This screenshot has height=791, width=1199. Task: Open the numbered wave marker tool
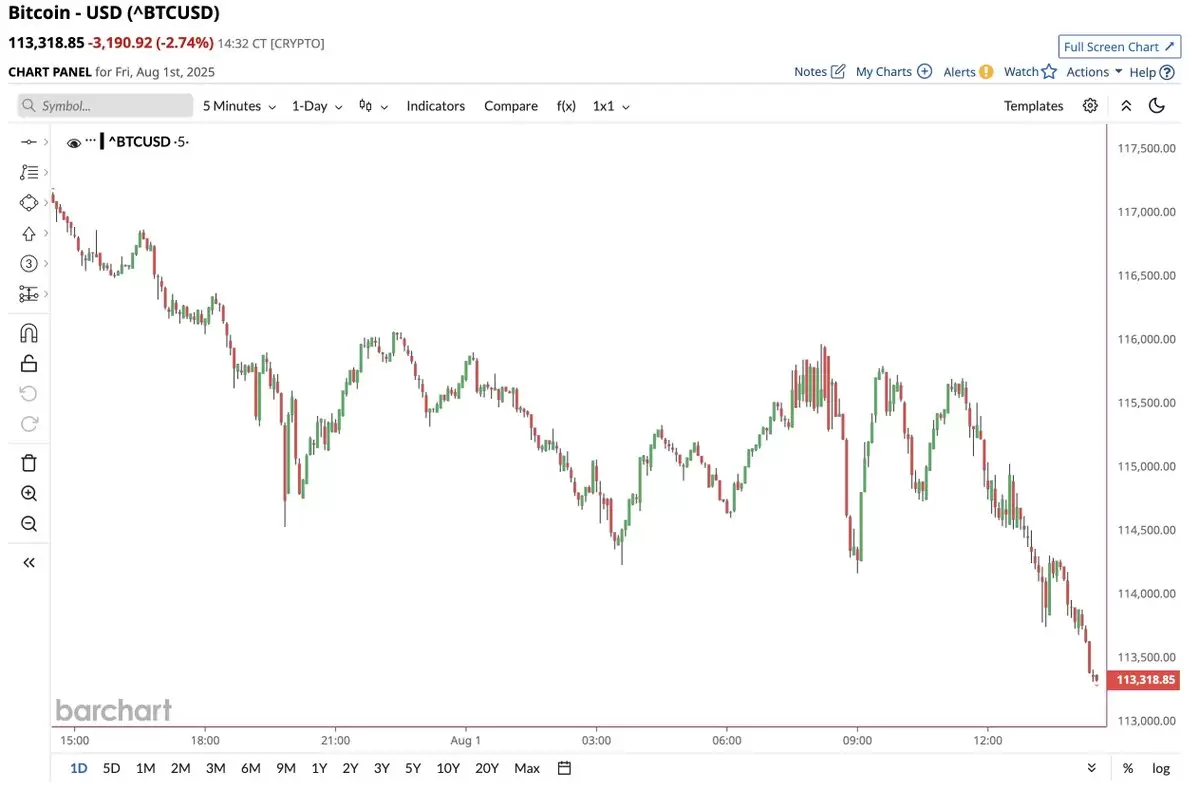point(28,264)
